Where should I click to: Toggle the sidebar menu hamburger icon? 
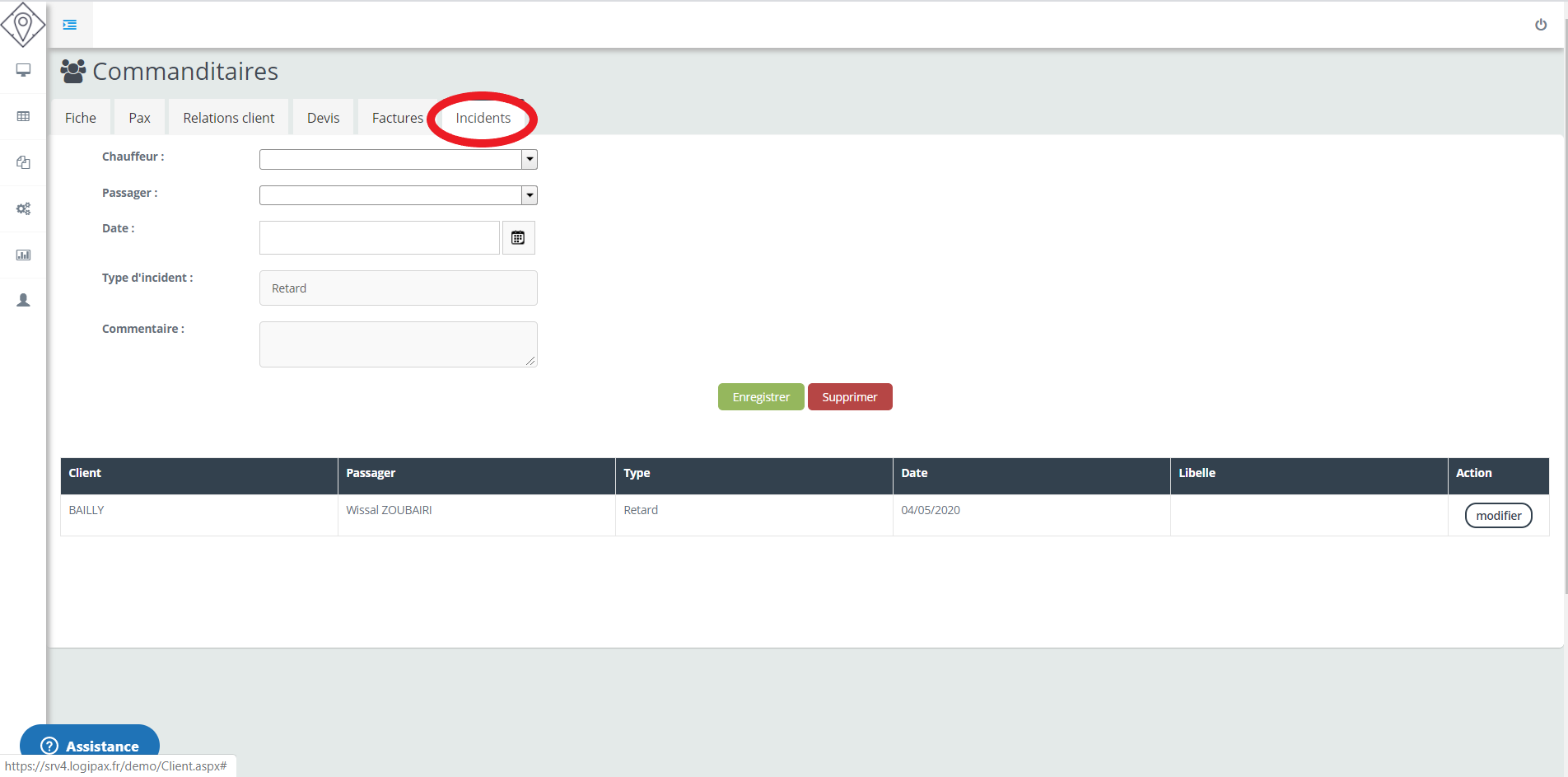coord(70,25)
